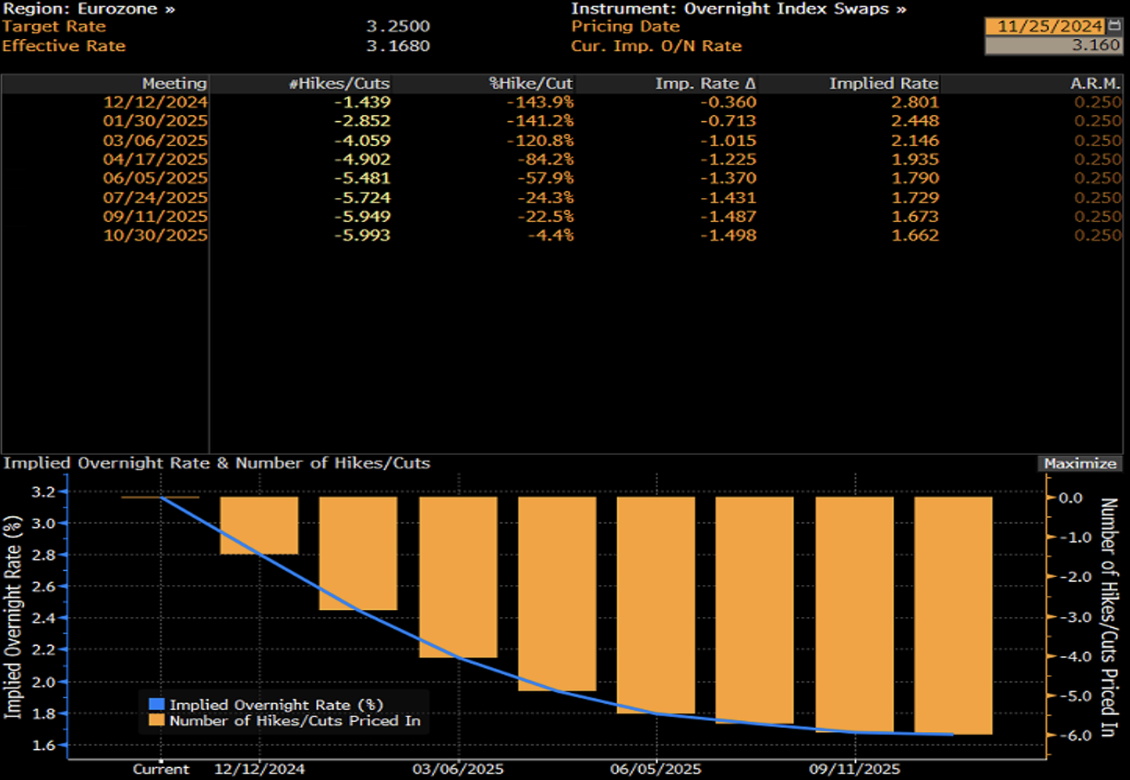Viewport: 1130px width, 780px height.
Task: Select the 04/17/2025 meeting row
Action: (x=562, y=159)
